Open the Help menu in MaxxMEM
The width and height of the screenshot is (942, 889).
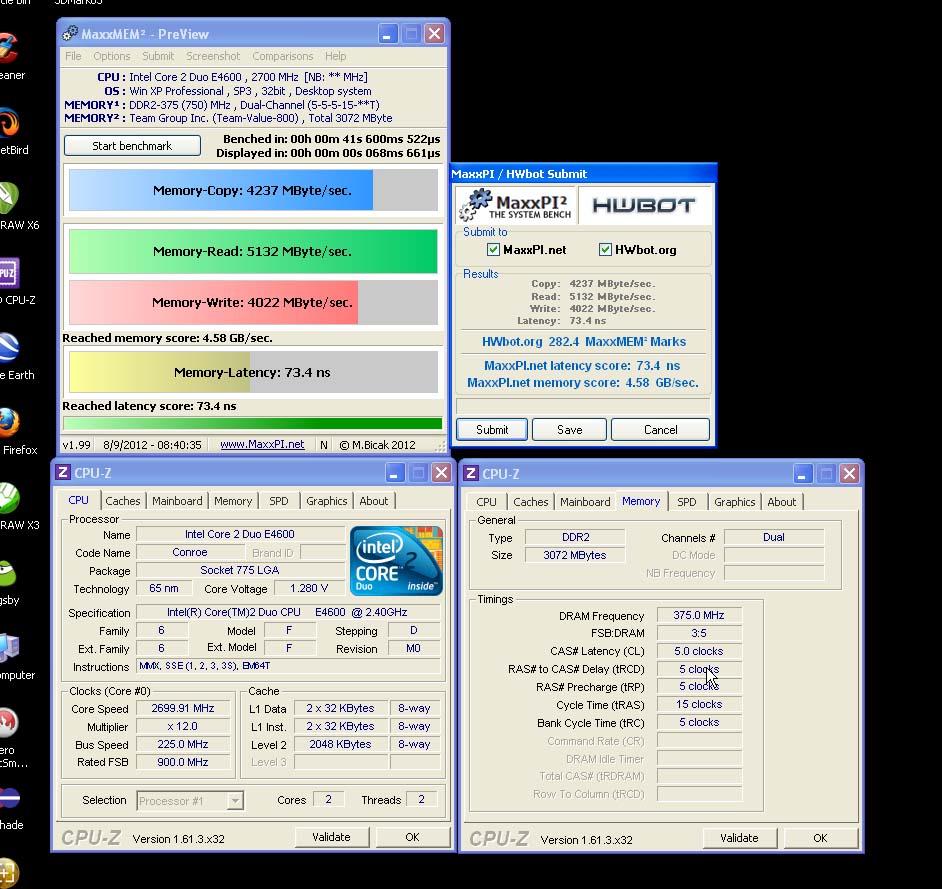coord(336,56)
